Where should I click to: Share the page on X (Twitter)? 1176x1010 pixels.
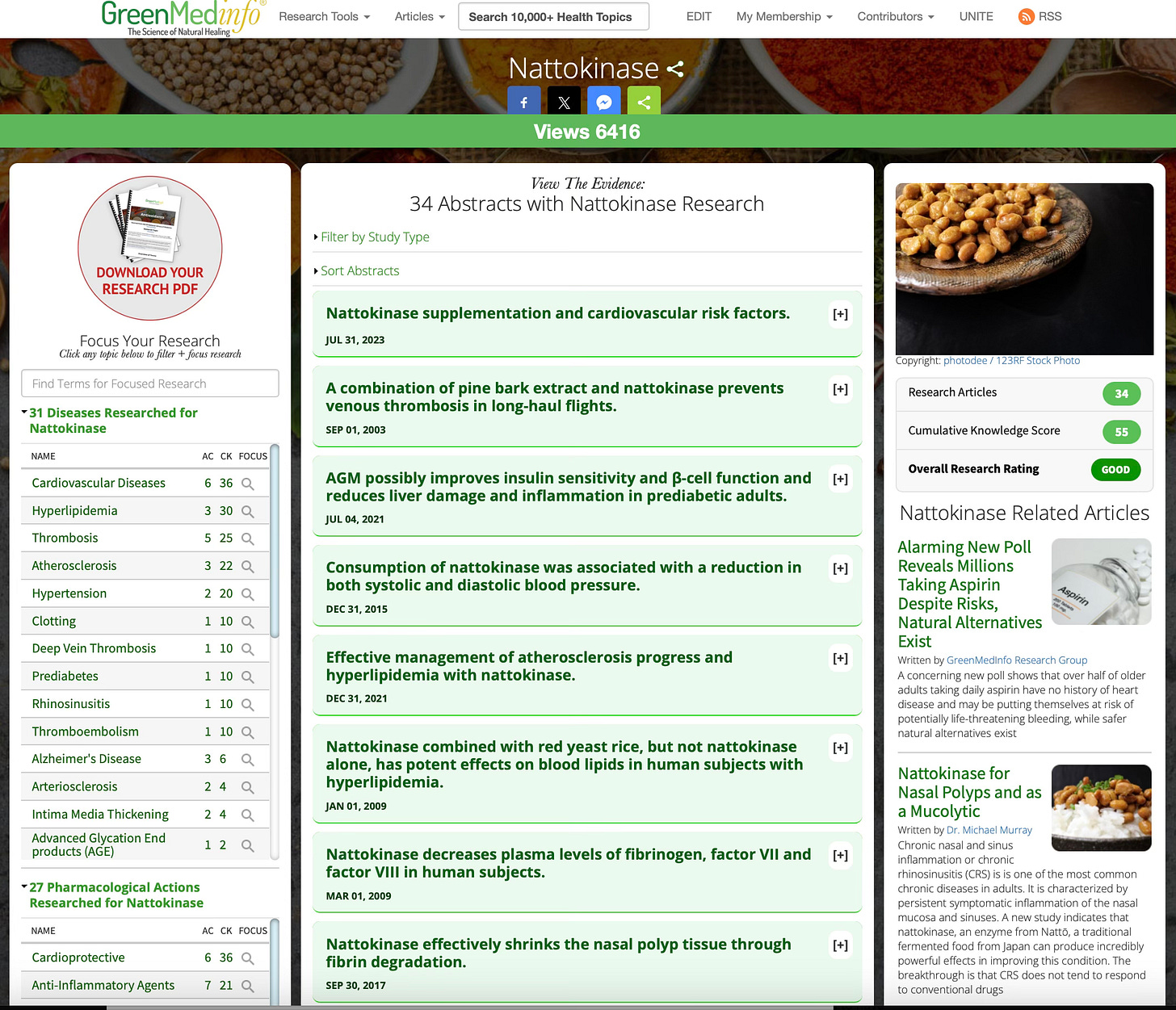[564, 103]
